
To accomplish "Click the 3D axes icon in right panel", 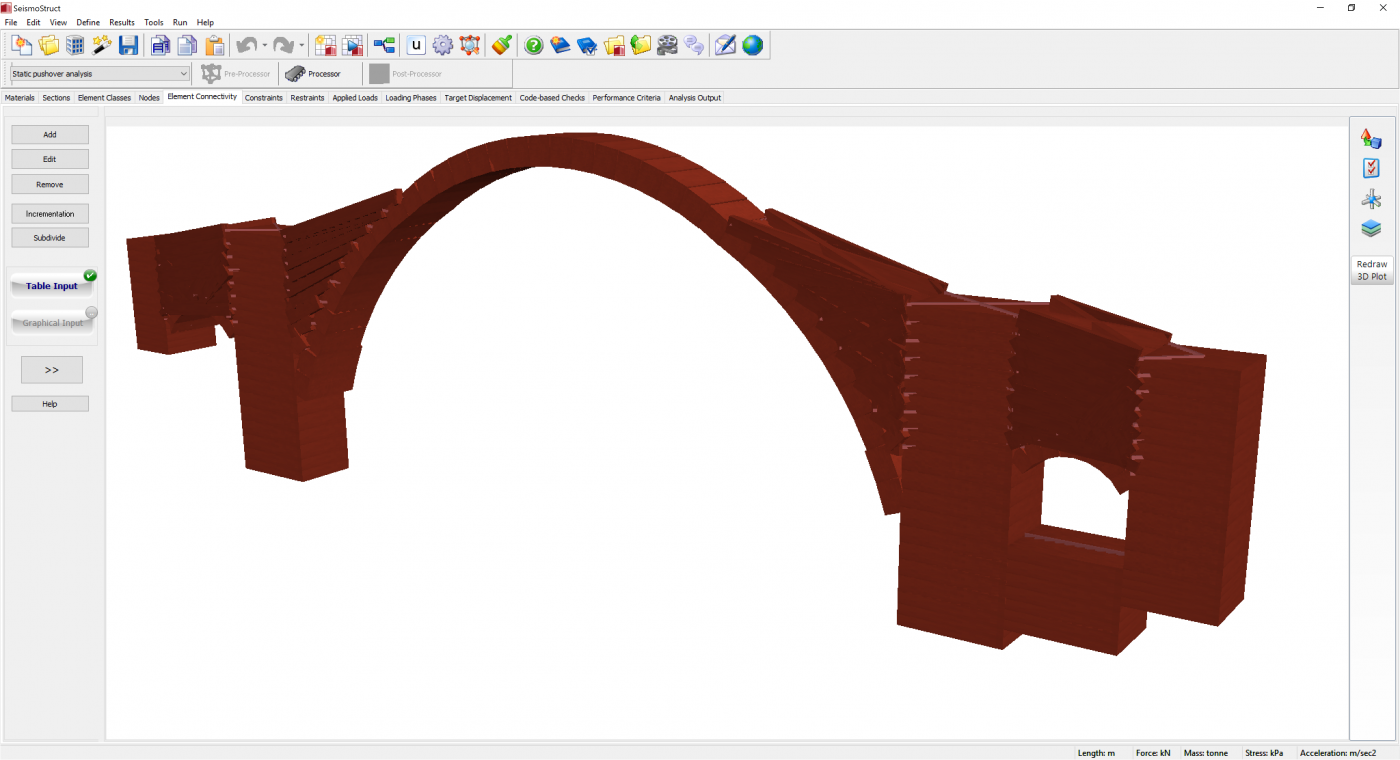I will [x=1371, y=199].
